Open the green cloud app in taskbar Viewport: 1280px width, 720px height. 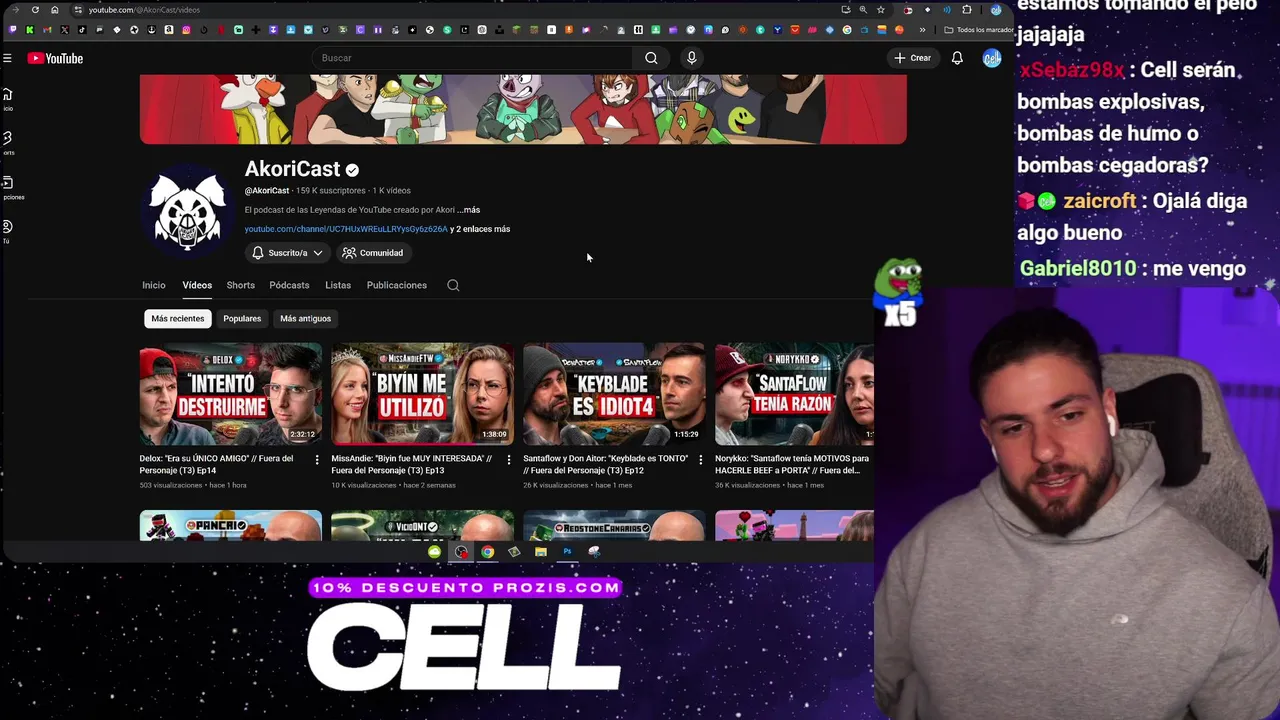pos(434,552)
